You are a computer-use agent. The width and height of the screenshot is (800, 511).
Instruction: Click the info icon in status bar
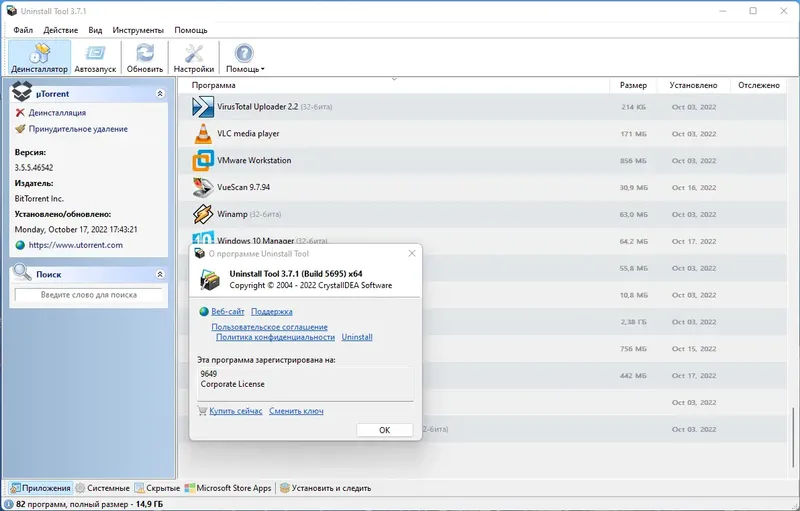click(8, 504)
